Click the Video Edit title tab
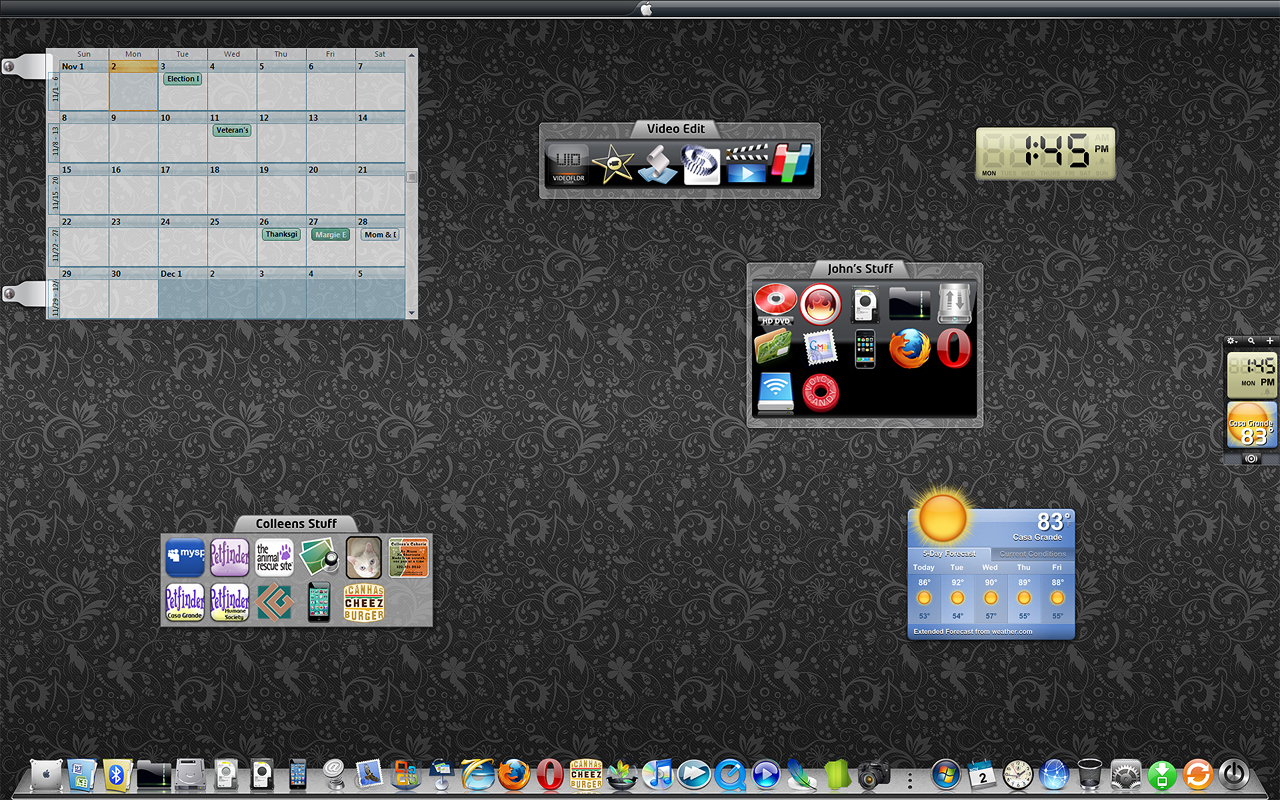This screenshot has width=1280, height=800. pyautogui.click(x=676, y=129)
